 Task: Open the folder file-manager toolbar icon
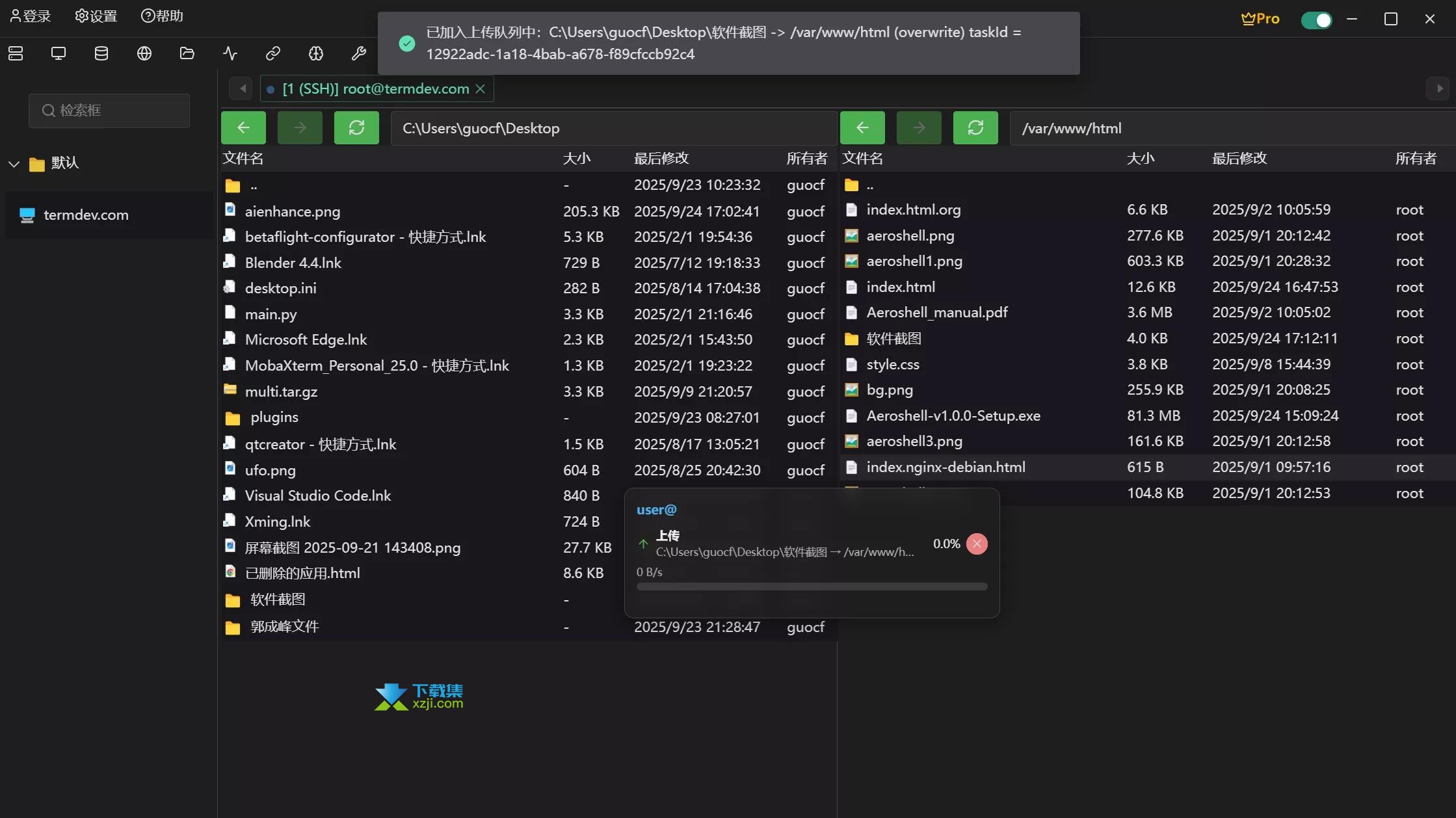click(x=187, y=53)
